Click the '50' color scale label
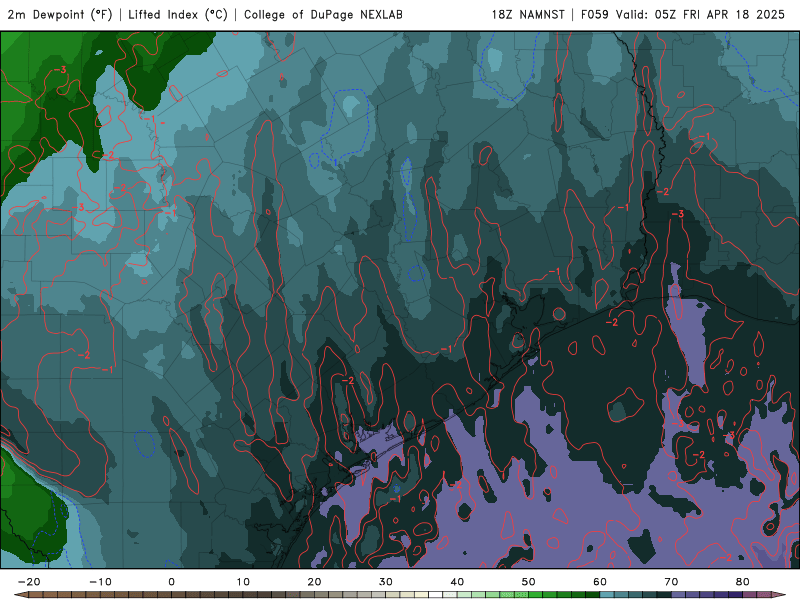 point(529,582)
